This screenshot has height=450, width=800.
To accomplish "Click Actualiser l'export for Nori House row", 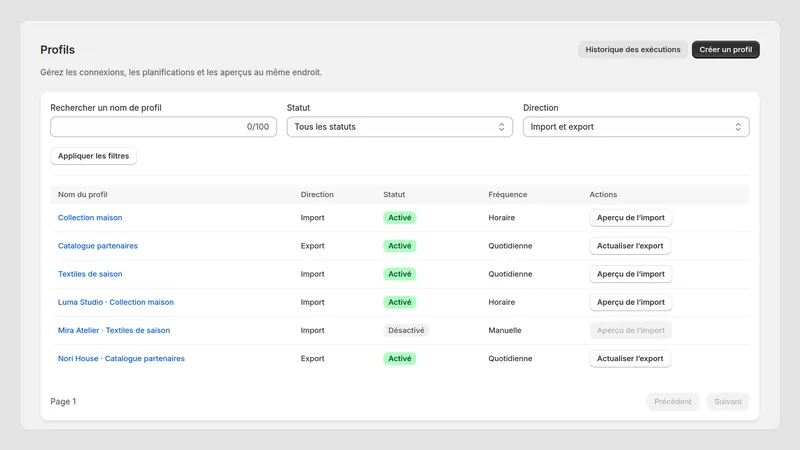I will (630, 358).
